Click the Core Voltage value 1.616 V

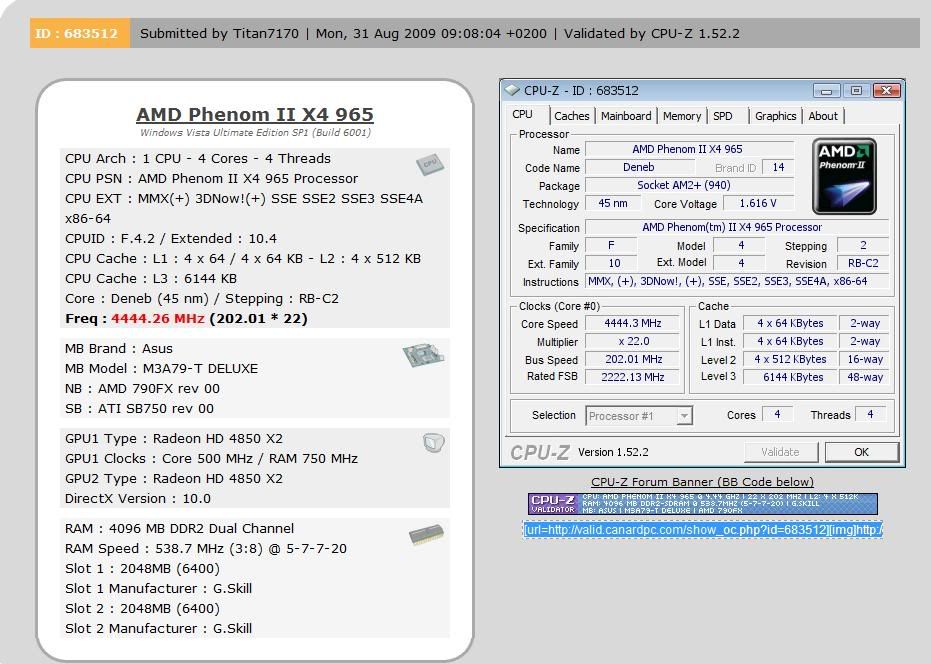pos(758,203)
